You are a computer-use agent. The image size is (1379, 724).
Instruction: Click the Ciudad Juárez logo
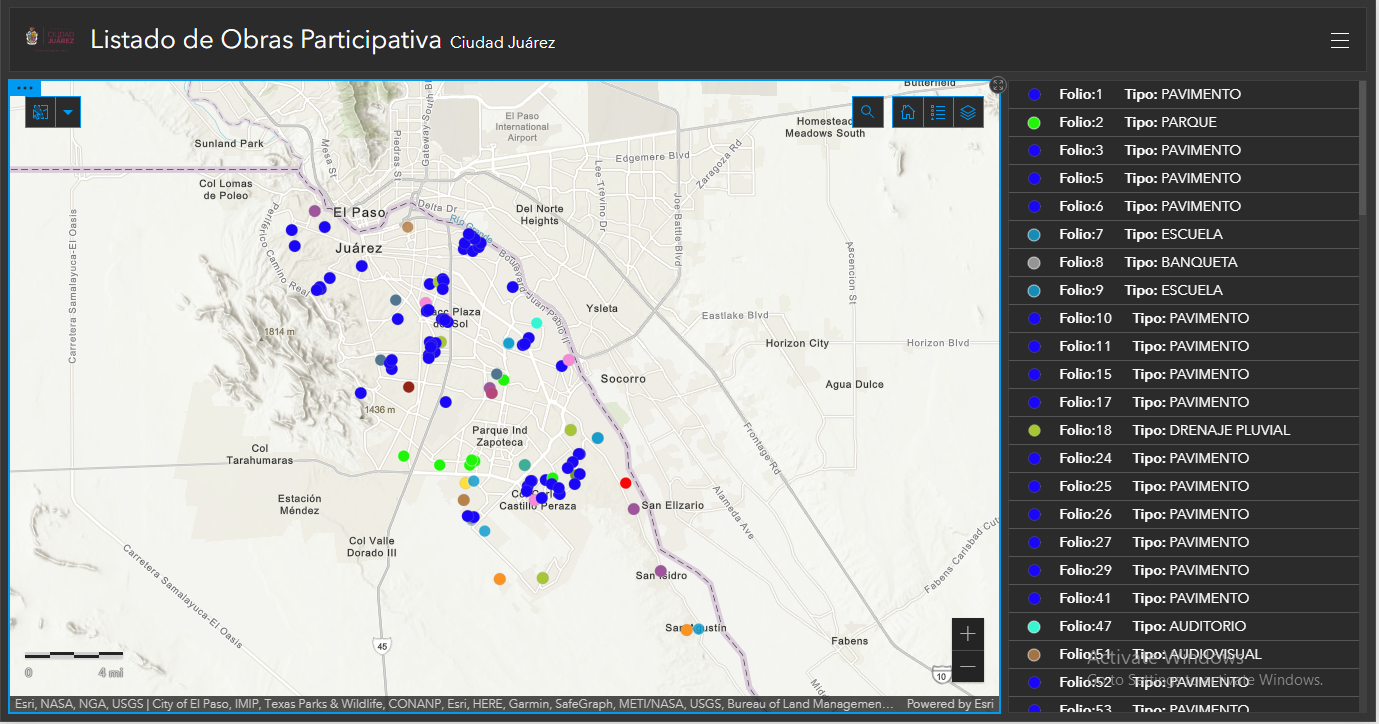click(x=50, y=39)
